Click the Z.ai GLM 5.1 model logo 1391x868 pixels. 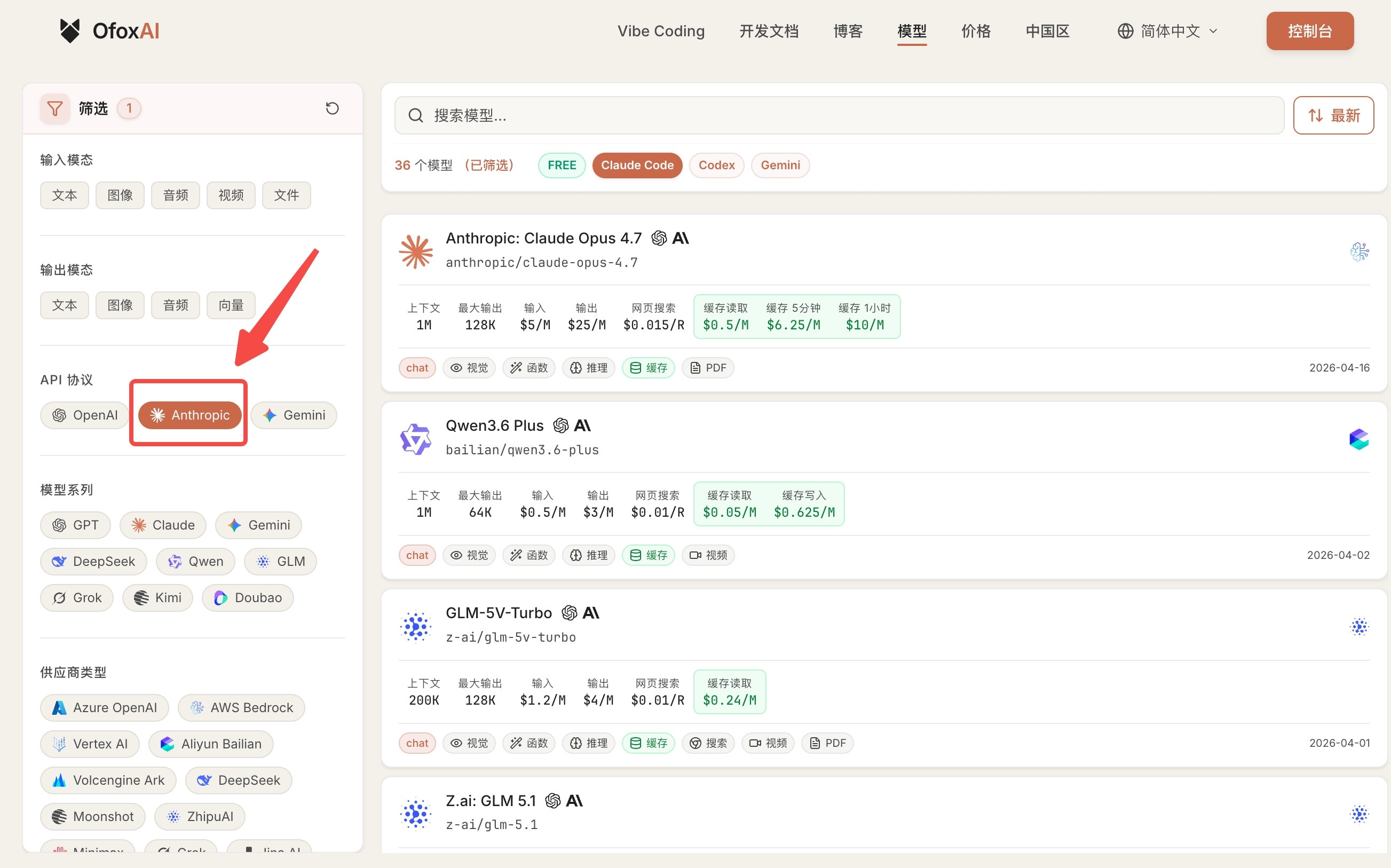[x=416, y=814]
